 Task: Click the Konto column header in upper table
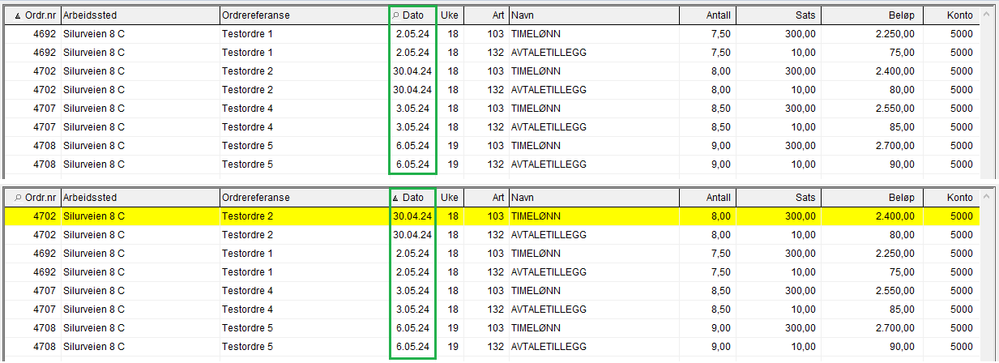pos(951,15)
